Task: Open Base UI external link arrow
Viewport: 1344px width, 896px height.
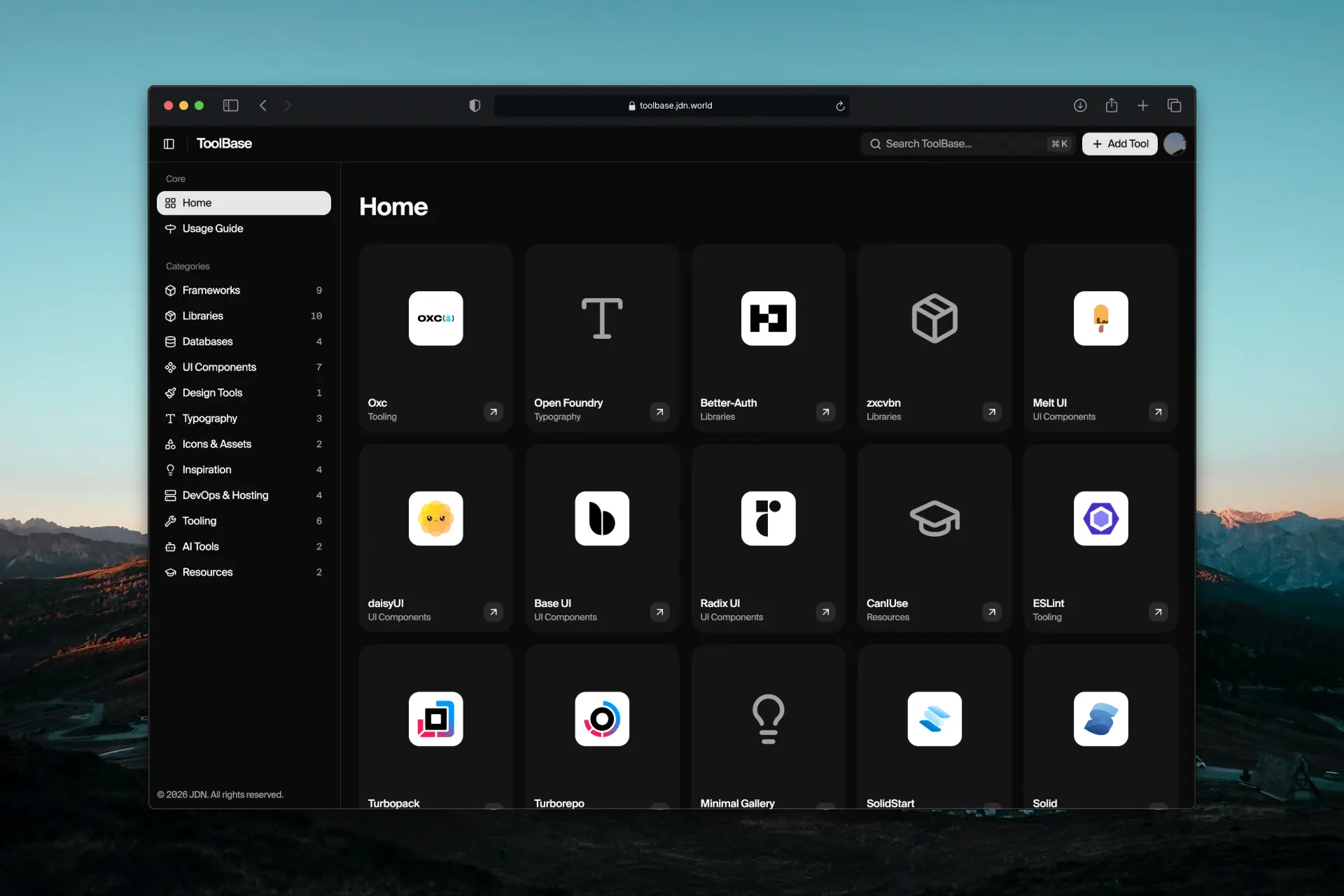Action: click(x=659, y=612)
